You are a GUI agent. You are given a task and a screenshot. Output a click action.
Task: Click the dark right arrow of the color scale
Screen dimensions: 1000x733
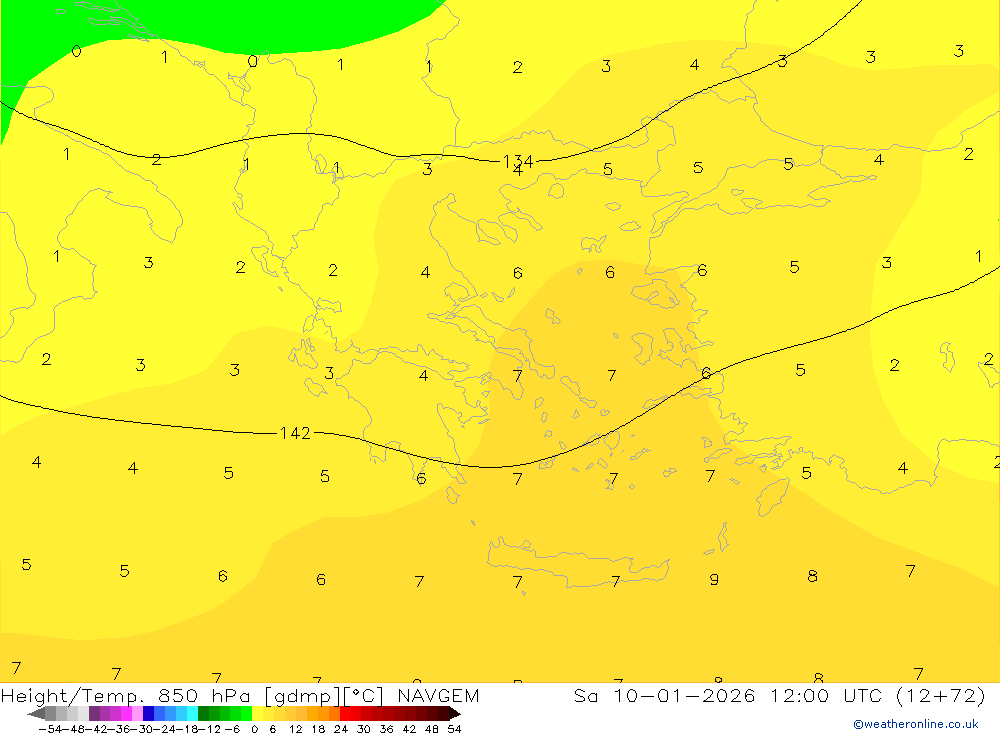click(x=455, y=713)
